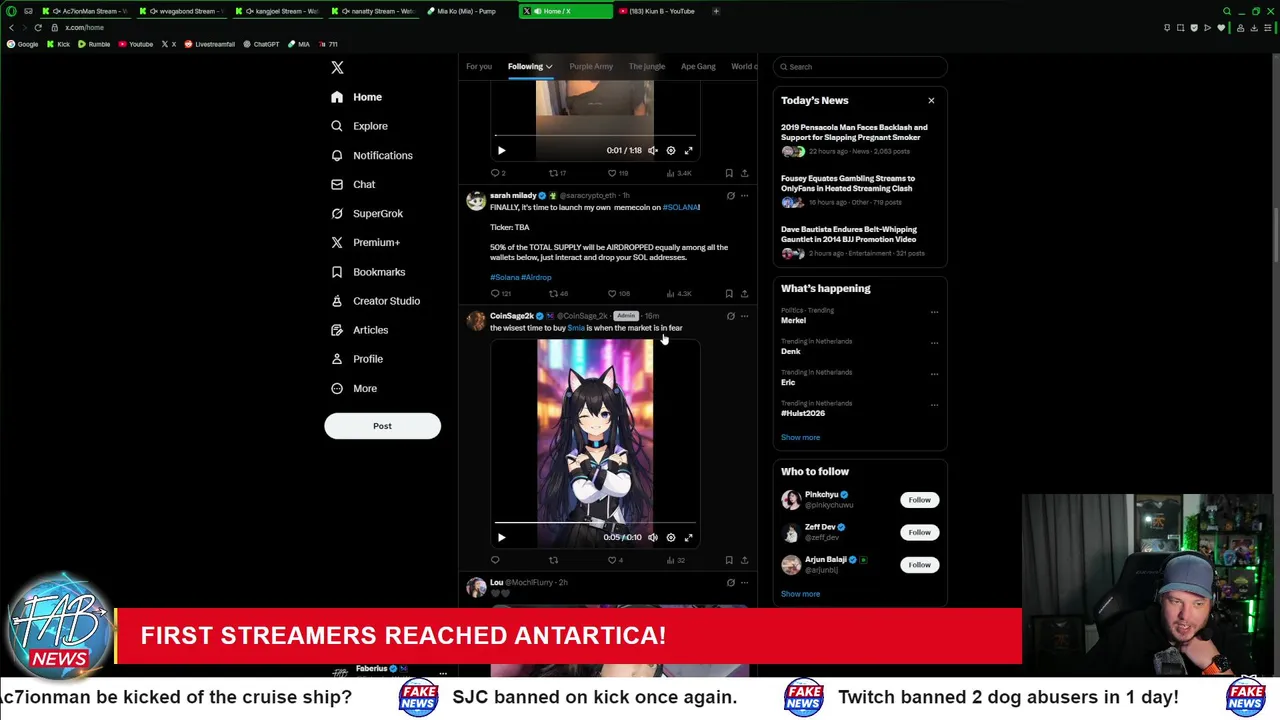
Task: Switch to The Jungle tab
Action: pyautogui.click(x=647, y=67)
